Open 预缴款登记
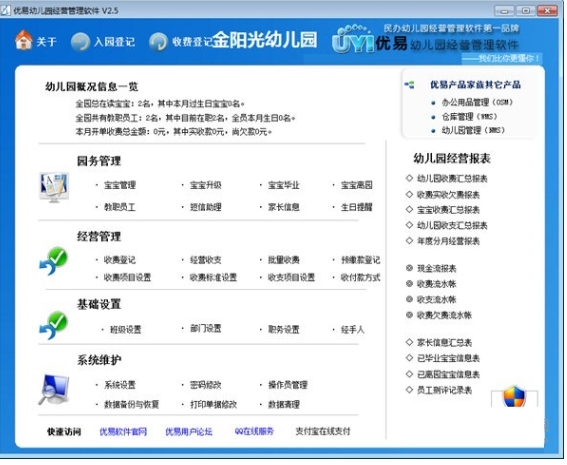Screen dimensions: 567x465 (x=361, y=260)
